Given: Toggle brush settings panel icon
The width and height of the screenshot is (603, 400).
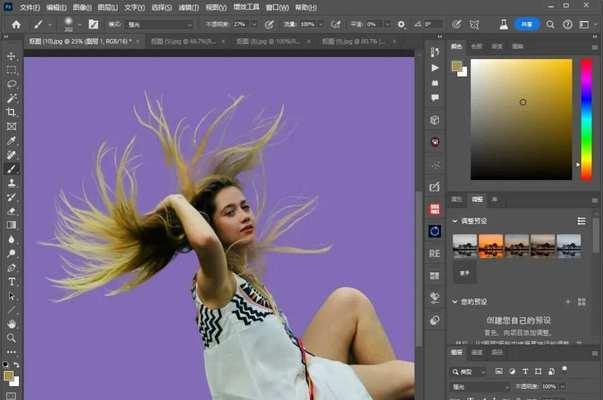Looking at the screenshot, I should 93,25.
